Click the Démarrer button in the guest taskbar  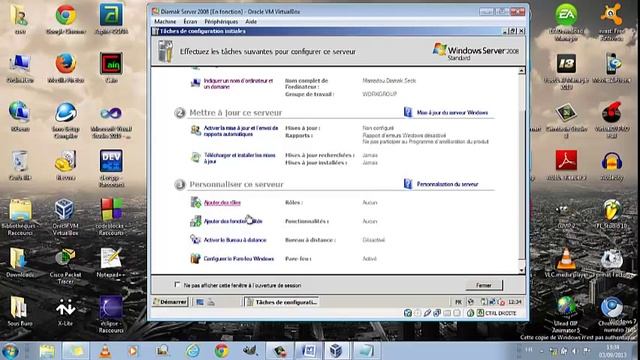point(170,302)
